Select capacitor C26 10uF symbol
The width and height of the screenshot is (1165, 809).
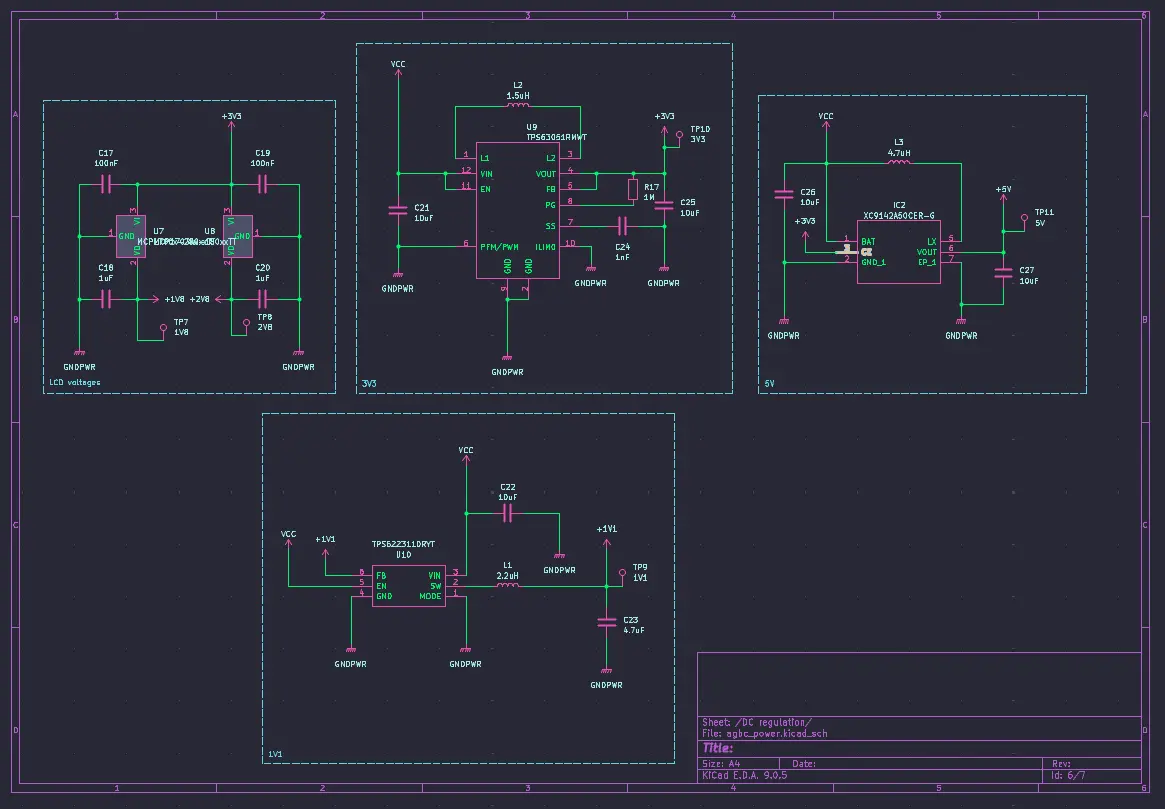coord(784,195)
